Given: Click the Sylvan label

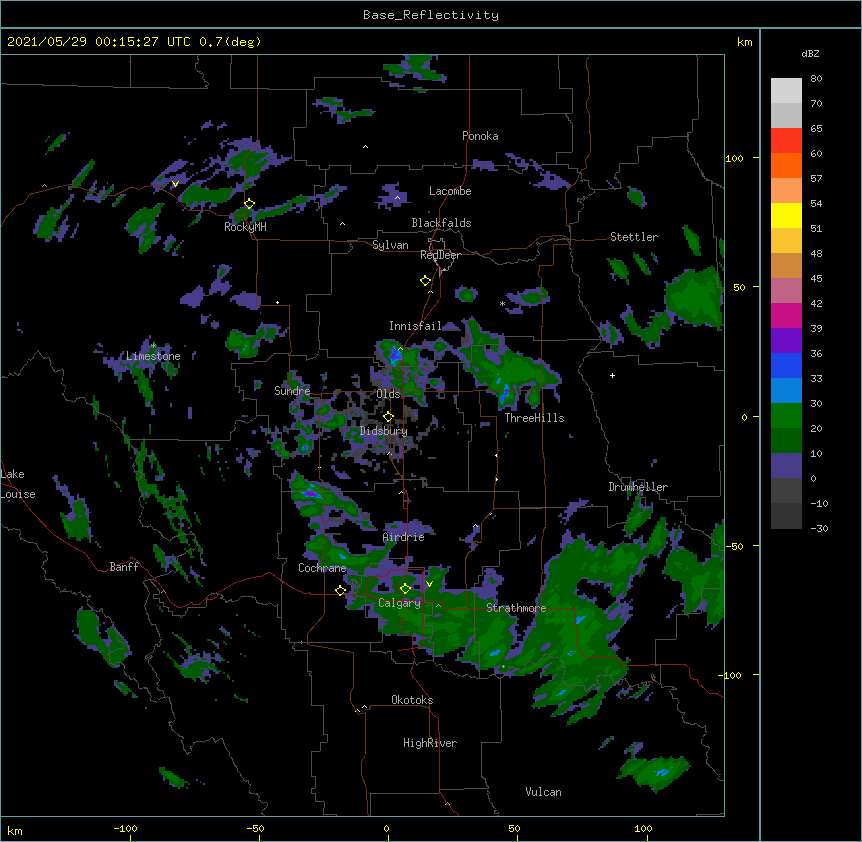Looking at the screenshot, I should coord(390,245).
